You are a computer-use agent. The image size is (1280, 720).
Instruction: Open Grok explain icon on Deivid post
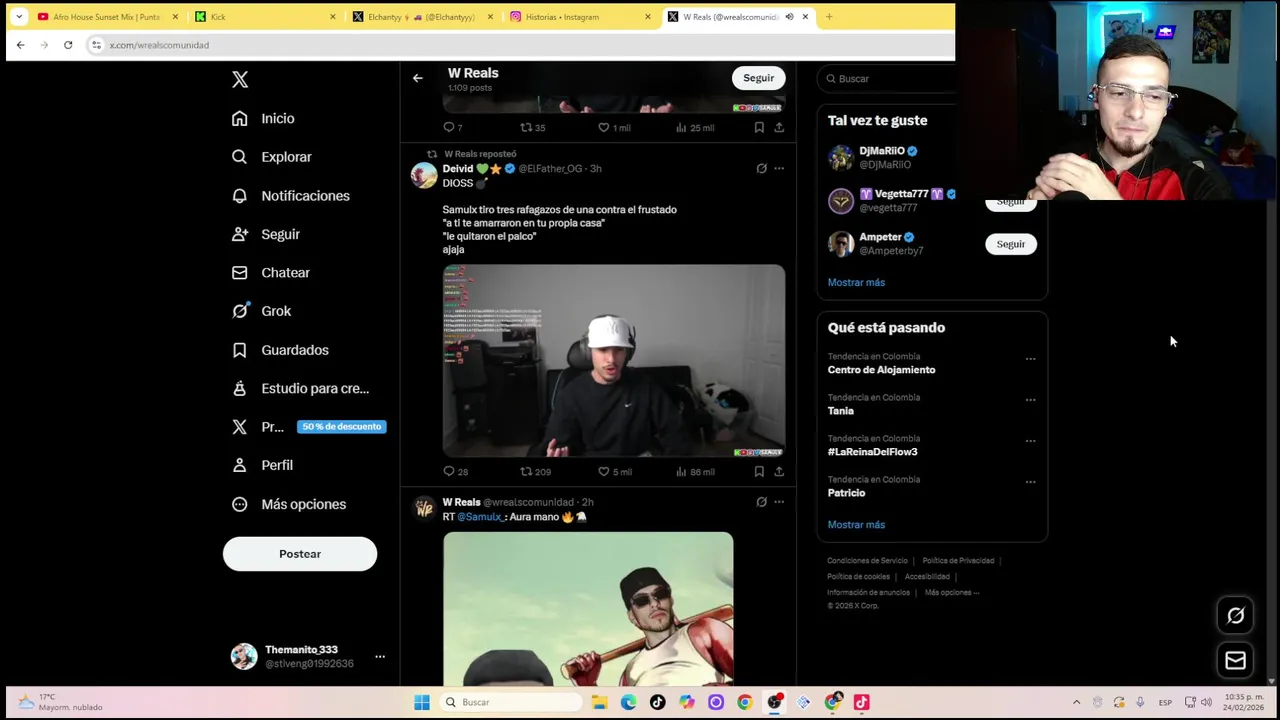[x=761, y=169]
